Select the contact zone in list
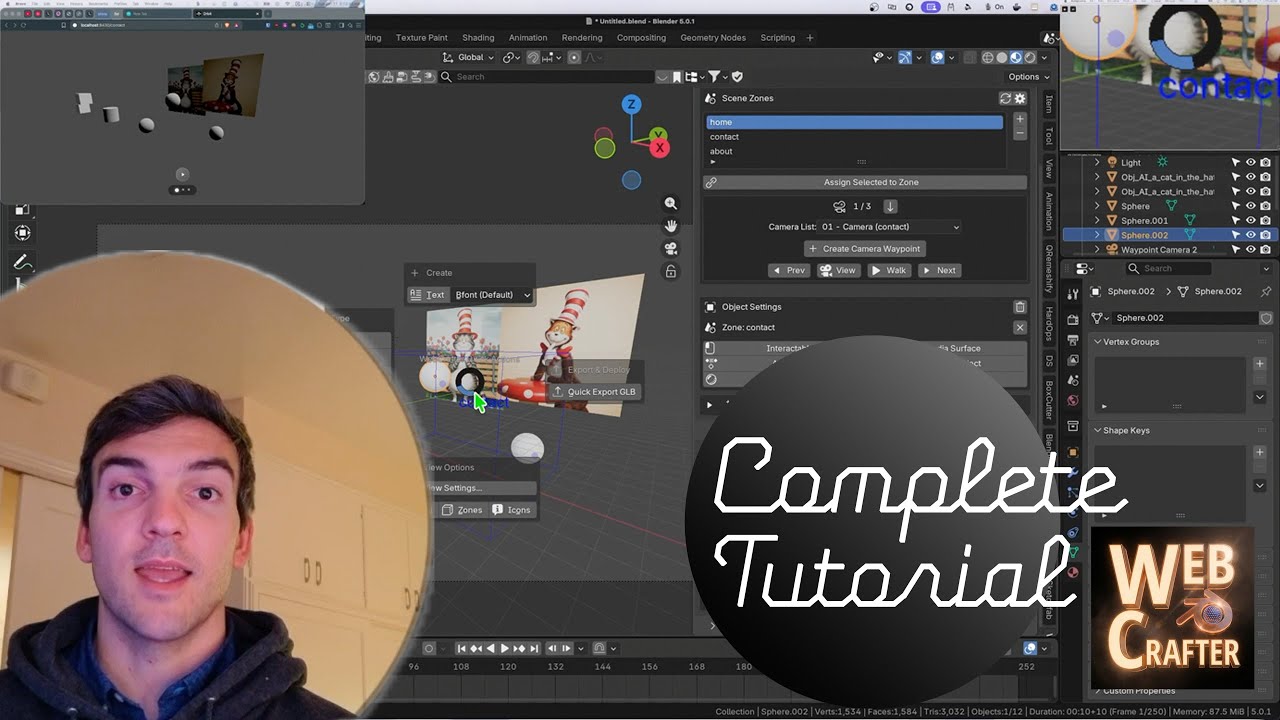Image resolution: width=1280 pixels, height=720 pixels. pos(854,137)
